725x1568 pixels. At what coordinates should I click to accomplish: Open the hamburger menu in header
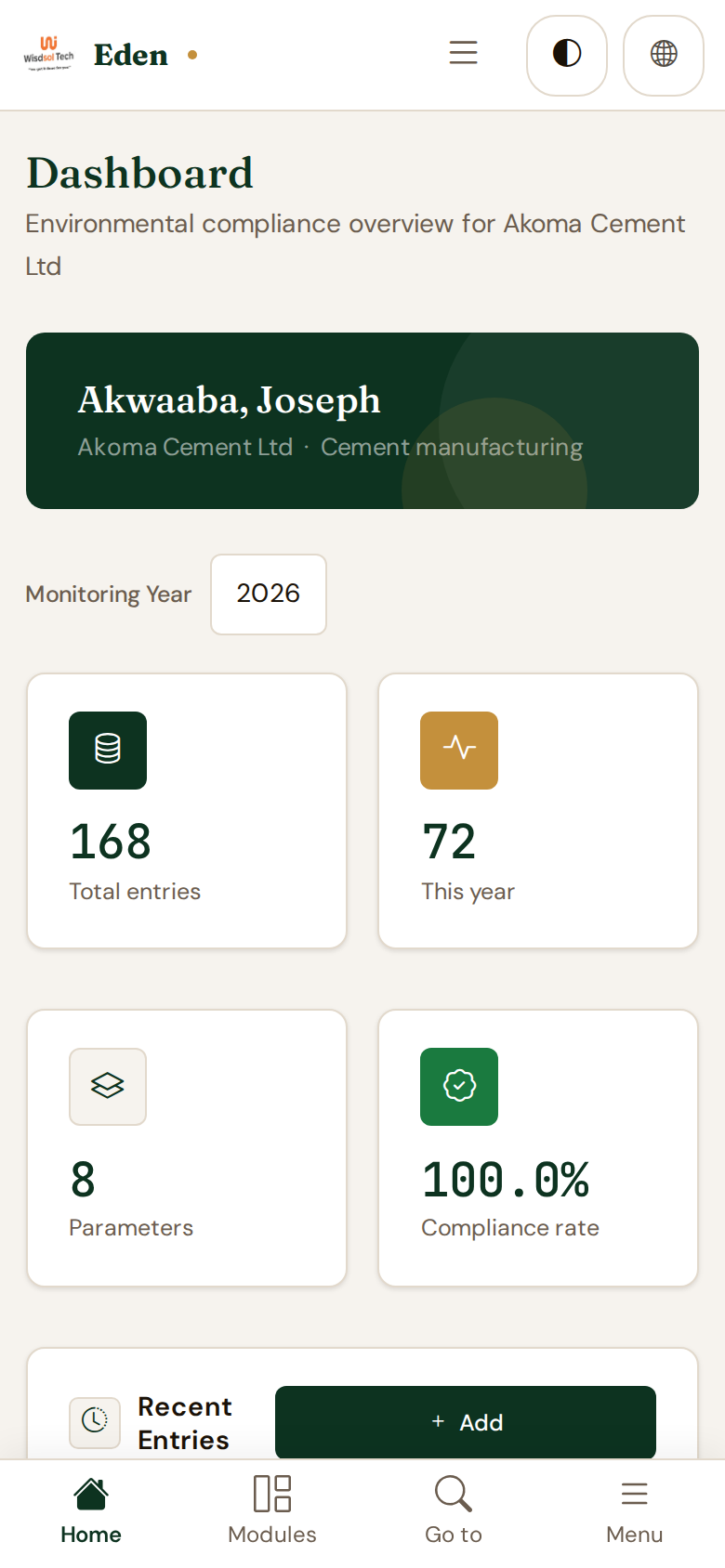coord(463,53)
